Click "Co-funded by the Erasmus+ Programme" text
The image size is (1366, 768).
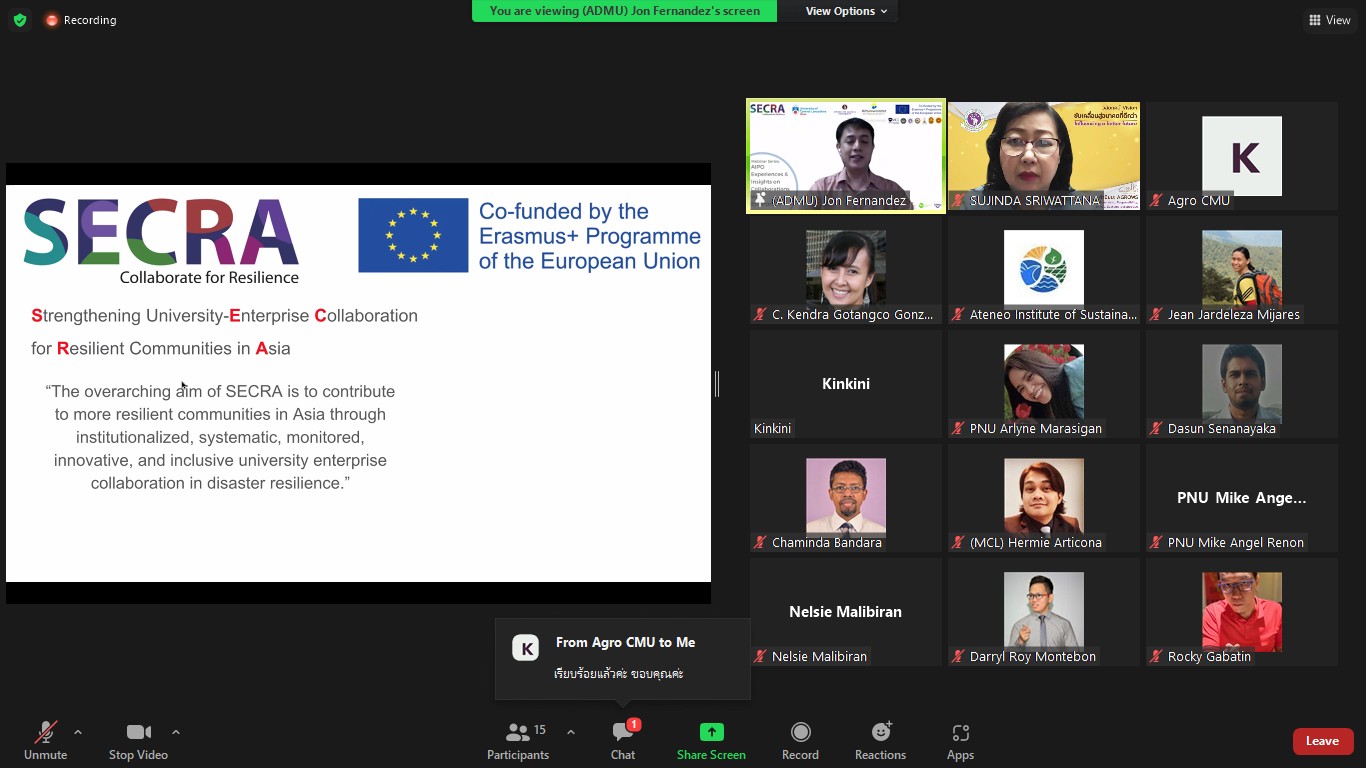pyautogui.click(x=590, y=236)
